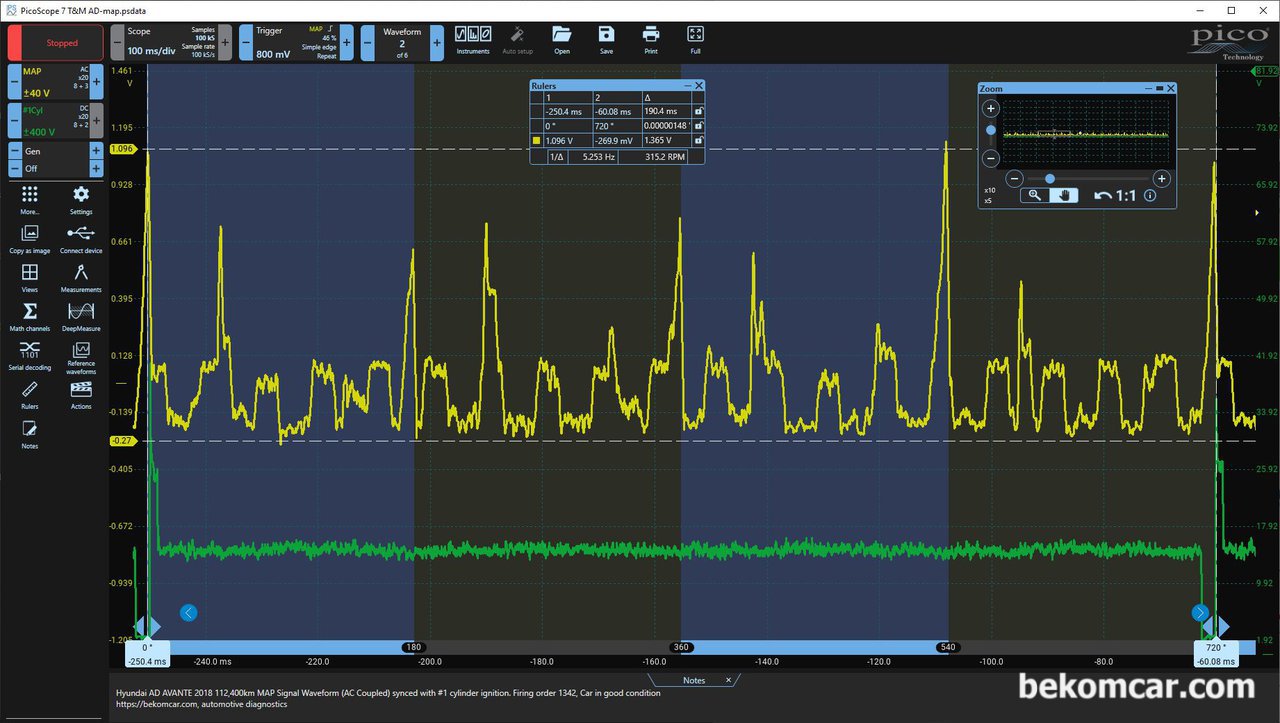Select the hand pan tool in Zoom panel
The width and height of the screenshot is (1280, 723).
[1063, 195]
